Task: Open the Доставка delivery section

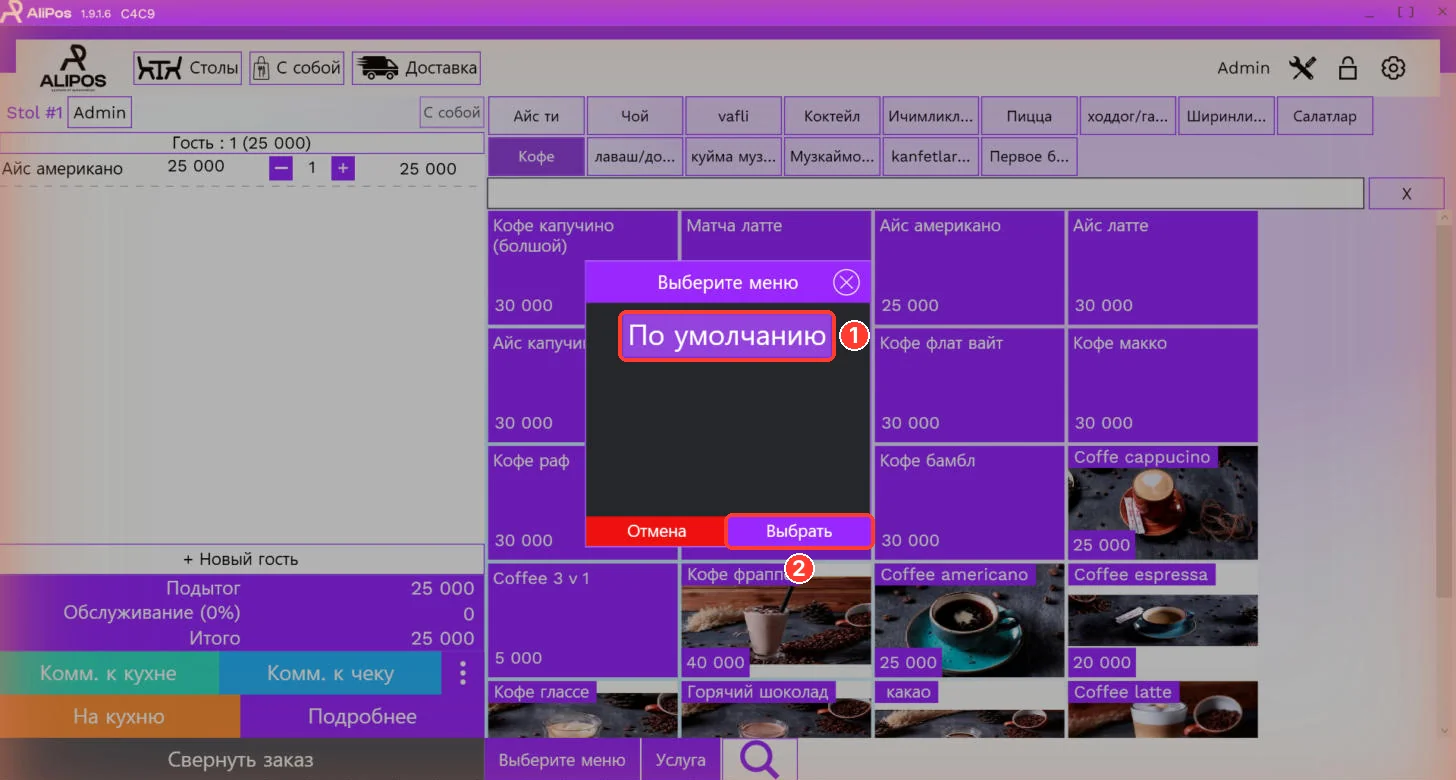Action: click(416, 68)
